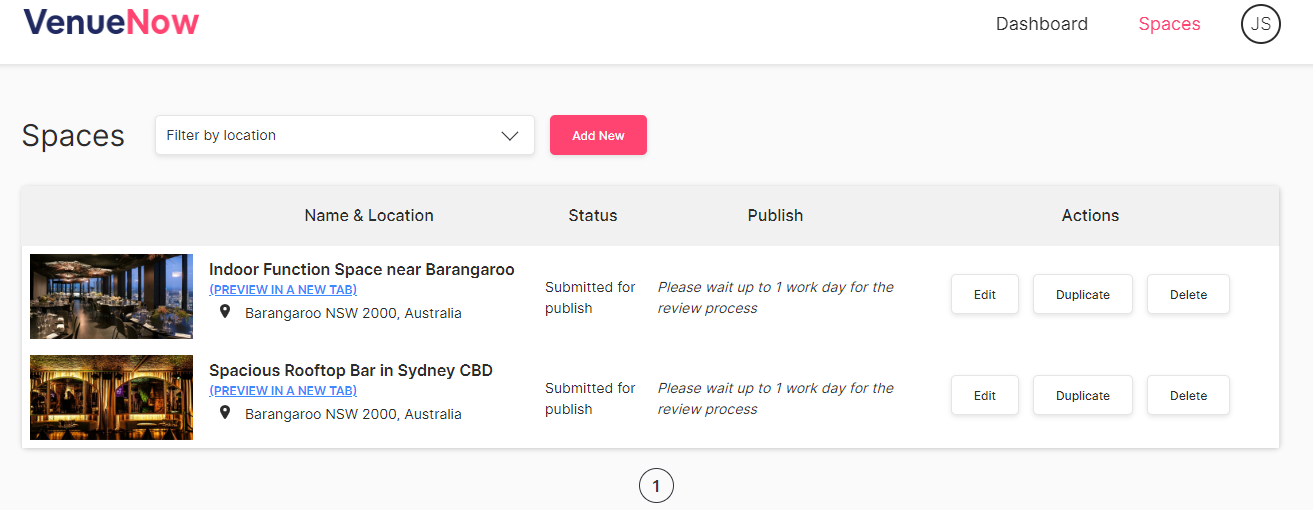Preview Spacious Rooftop Bar in a new tab

point(283,391)
